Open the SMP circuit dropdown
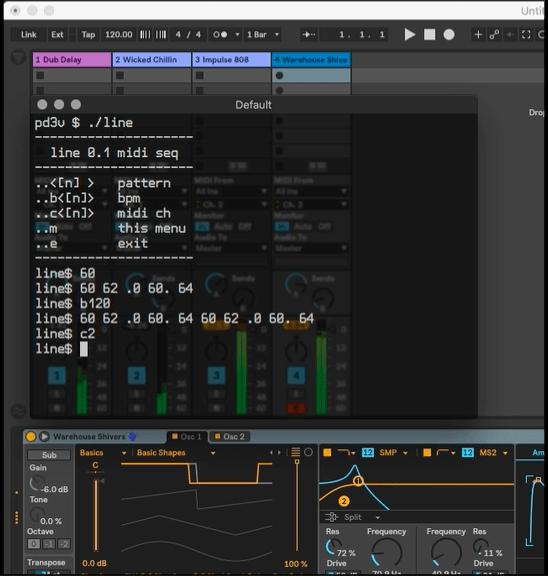This screenshot has height=576, width=548. 393,453
